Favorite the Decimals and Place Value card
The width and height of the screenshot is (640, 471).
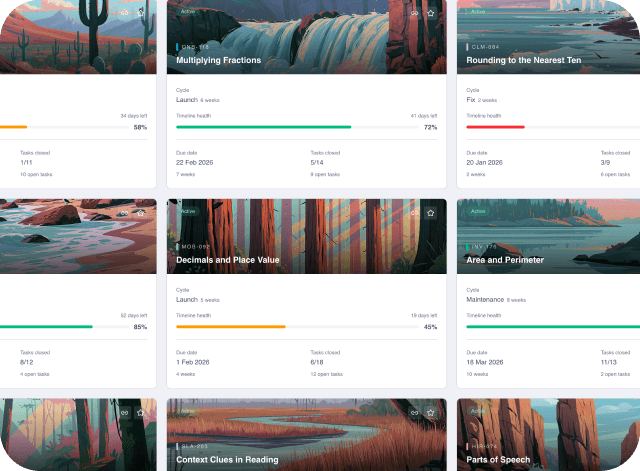click(430, 213)
